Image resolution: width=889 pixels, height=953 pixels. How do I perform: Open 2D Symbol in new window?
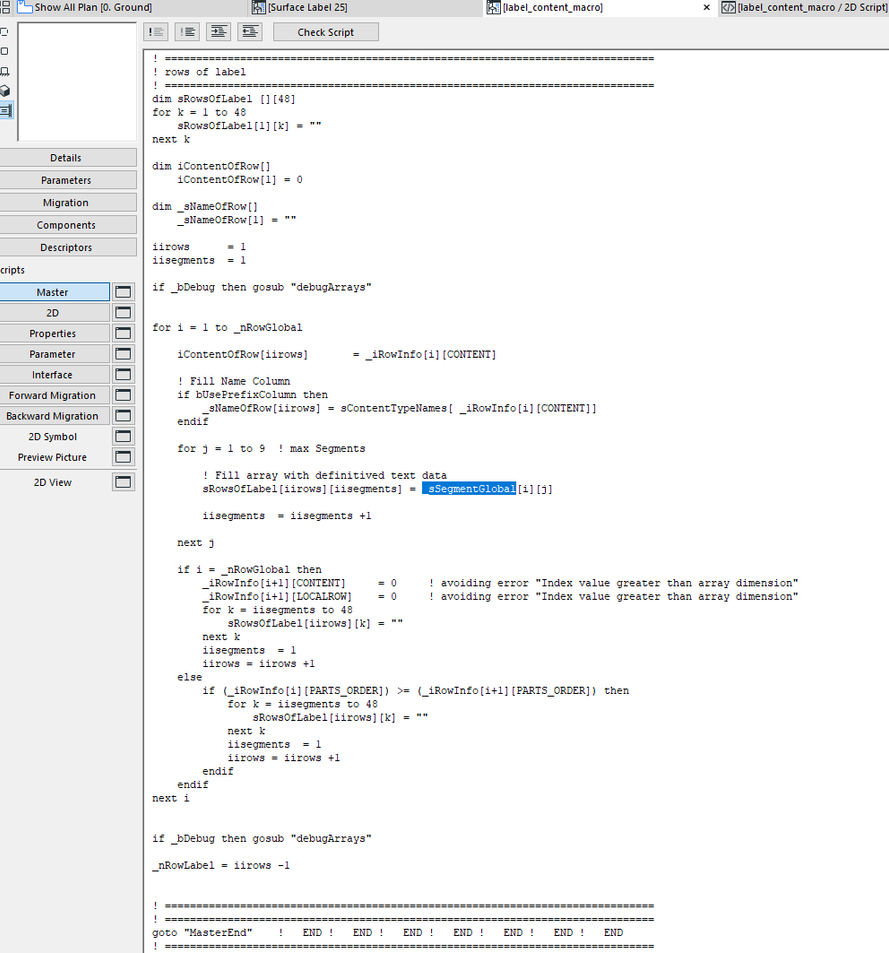click(x=123, y=437)
